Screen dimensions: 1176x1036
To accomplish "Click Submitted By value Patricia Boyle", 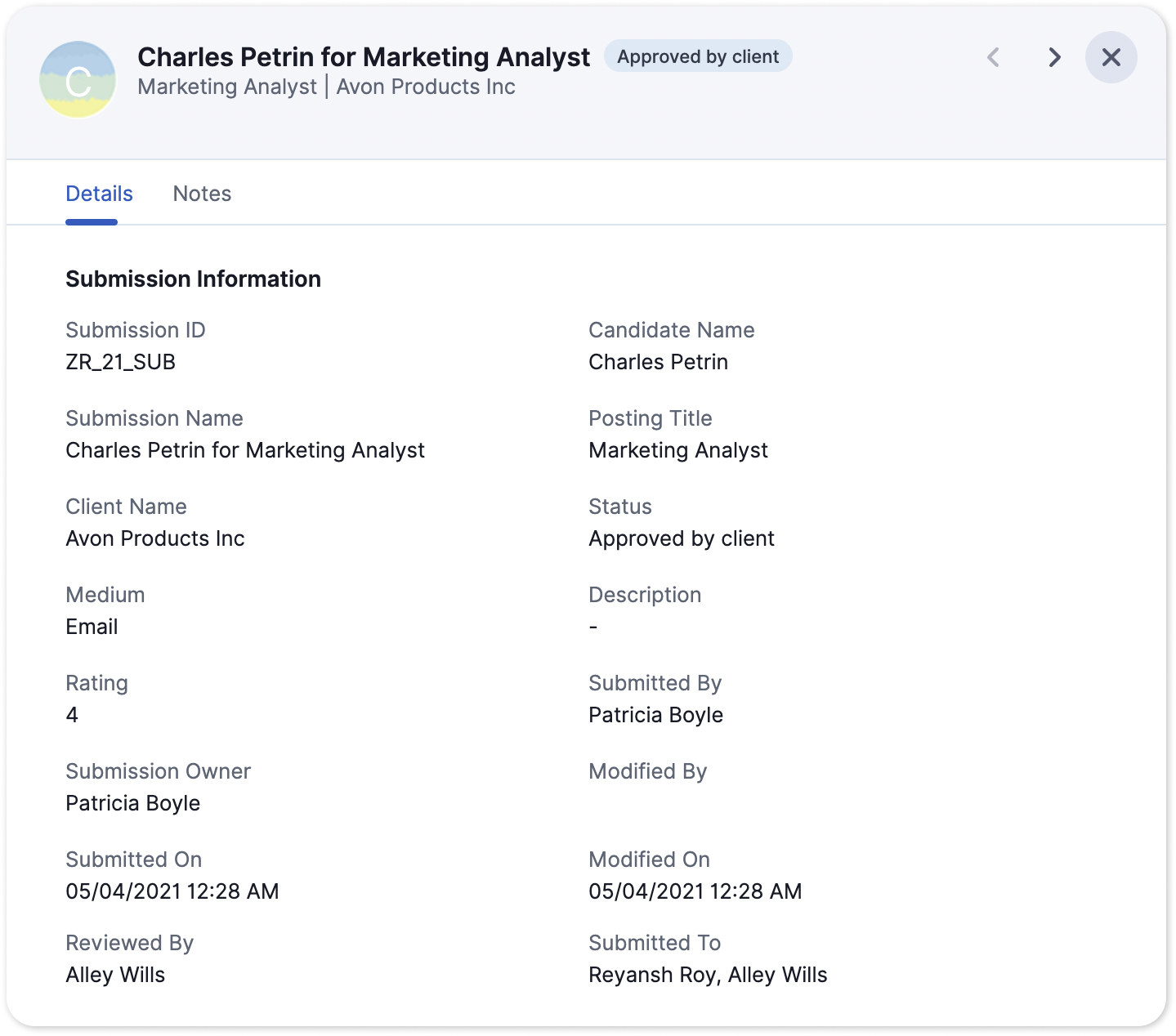I will [655, 715].
